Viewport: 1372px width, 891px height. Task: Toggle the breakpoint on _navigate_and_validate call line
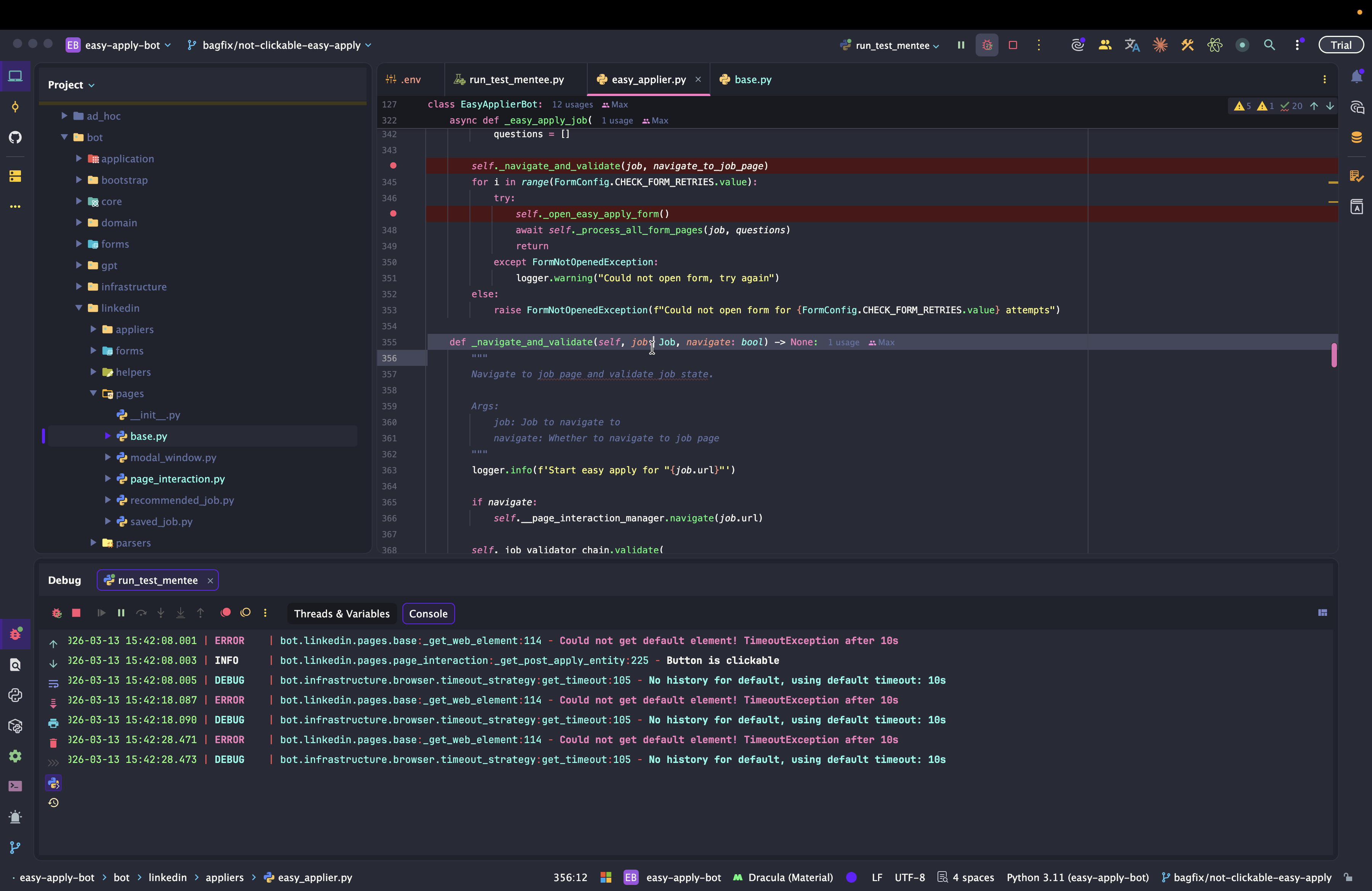click(x=393, y=165)
